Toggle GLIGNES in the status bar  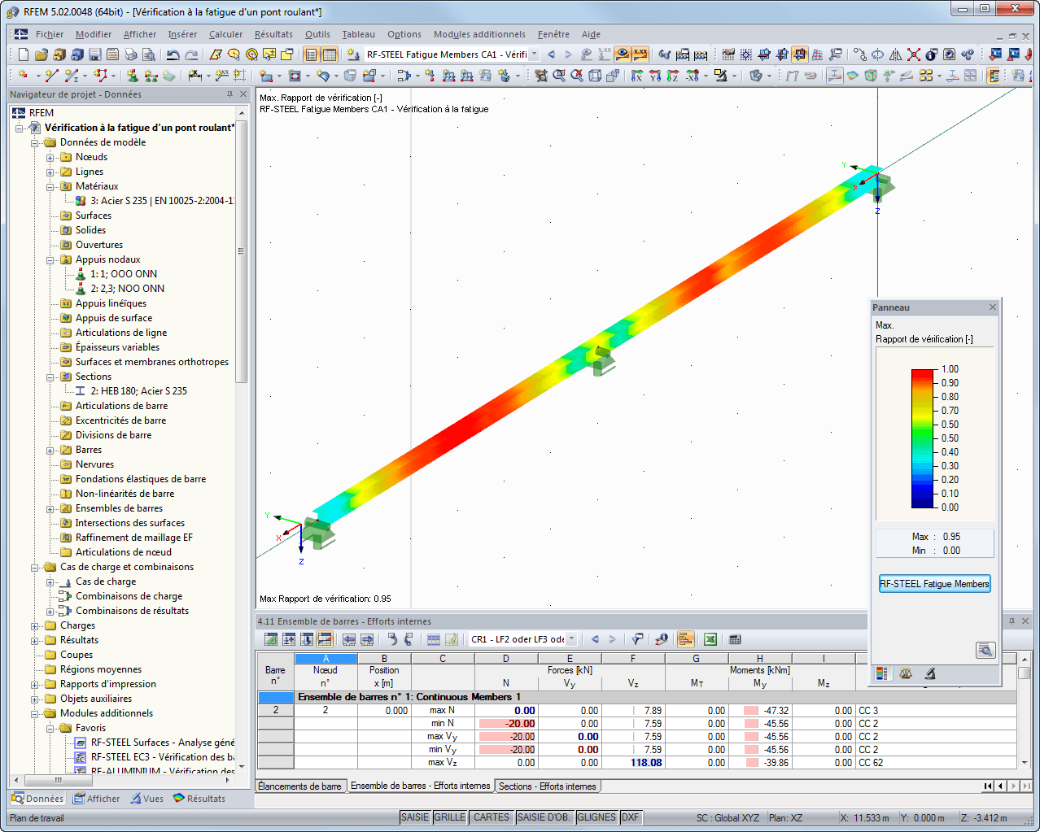(596, 817)
